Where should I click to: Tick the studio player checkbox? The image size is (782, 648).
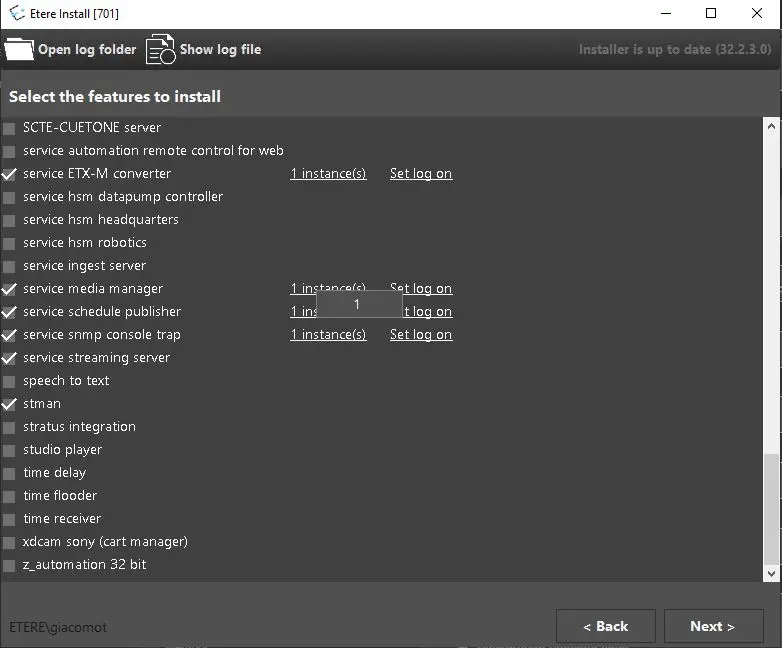click(10, 450)
